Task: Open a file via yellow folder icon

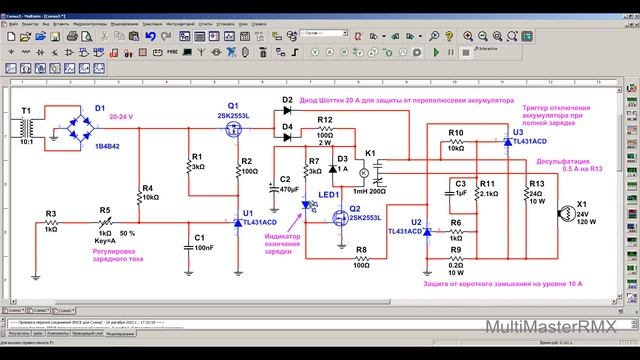Action: click(25, 37)
